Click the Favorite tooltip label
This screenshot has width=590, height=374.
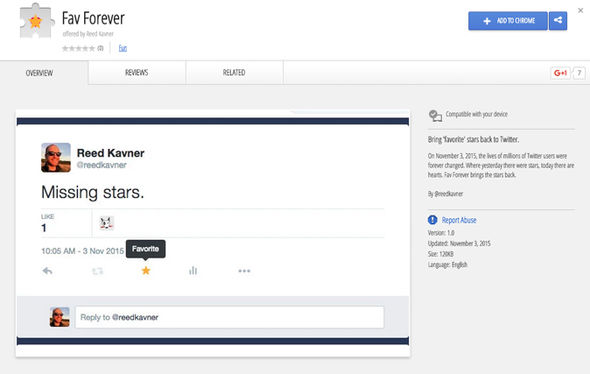146,249
